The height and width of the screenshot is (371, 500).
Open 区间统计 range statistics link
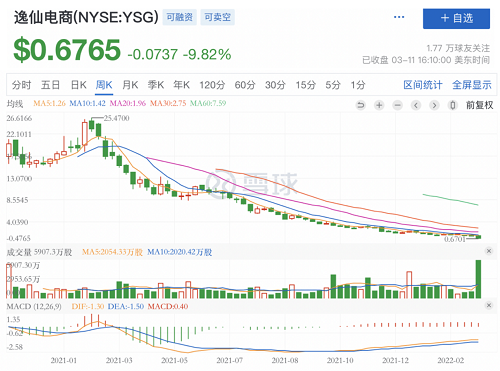coord(423,85)
